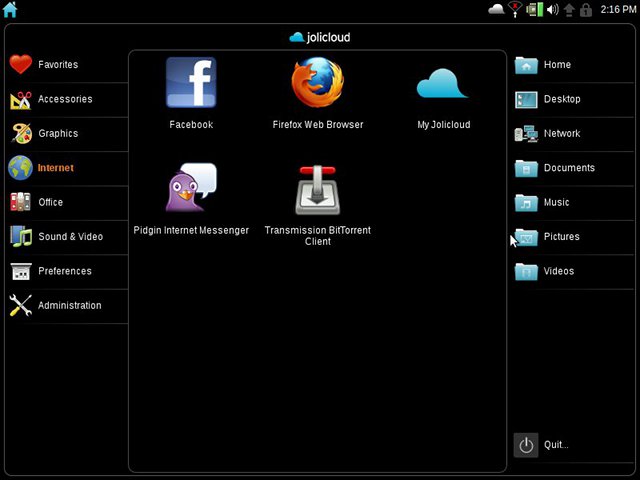640x480 pixels.
Task: Click the battery status indicator
Action: click(x=534, y=9)
